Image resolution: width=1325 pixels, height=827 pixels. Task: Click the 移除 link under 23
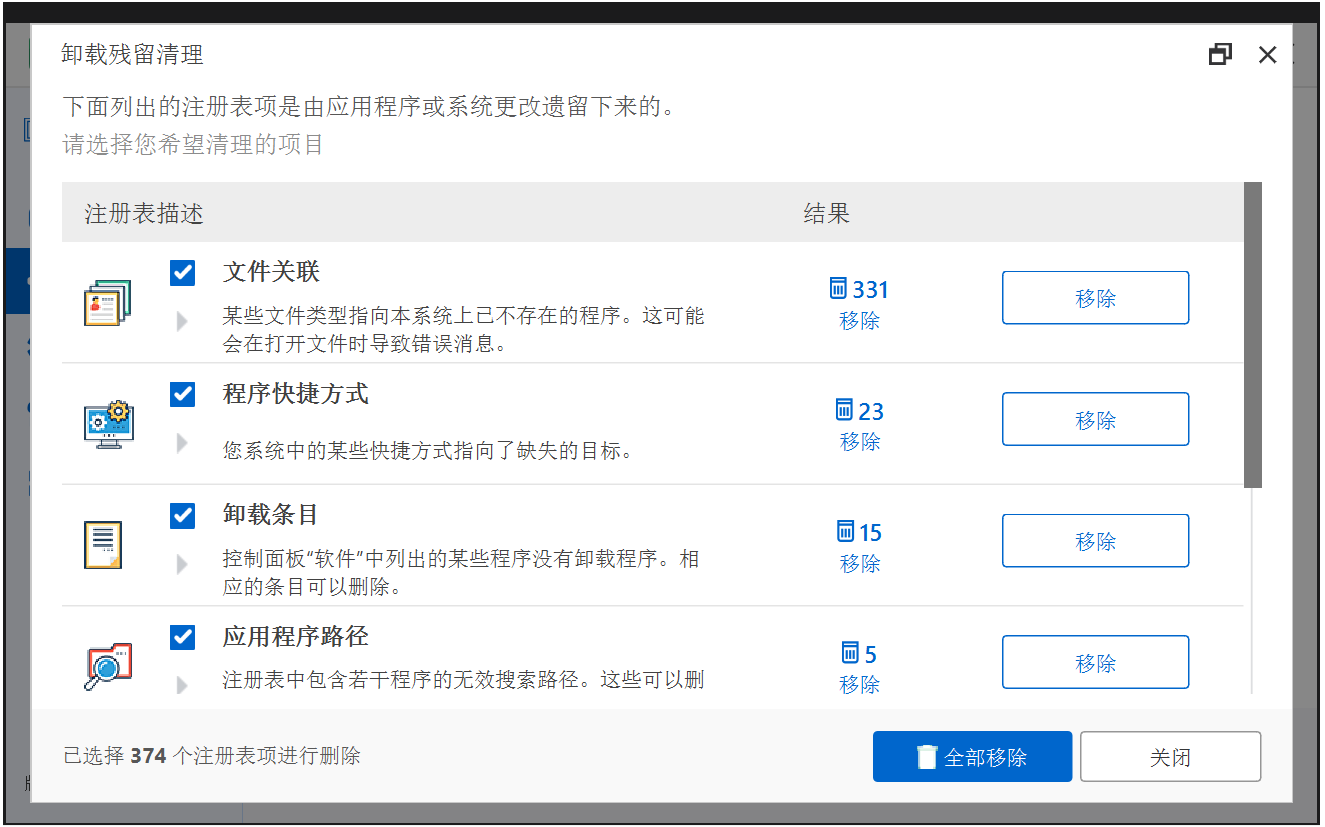(x=860, y=442)
